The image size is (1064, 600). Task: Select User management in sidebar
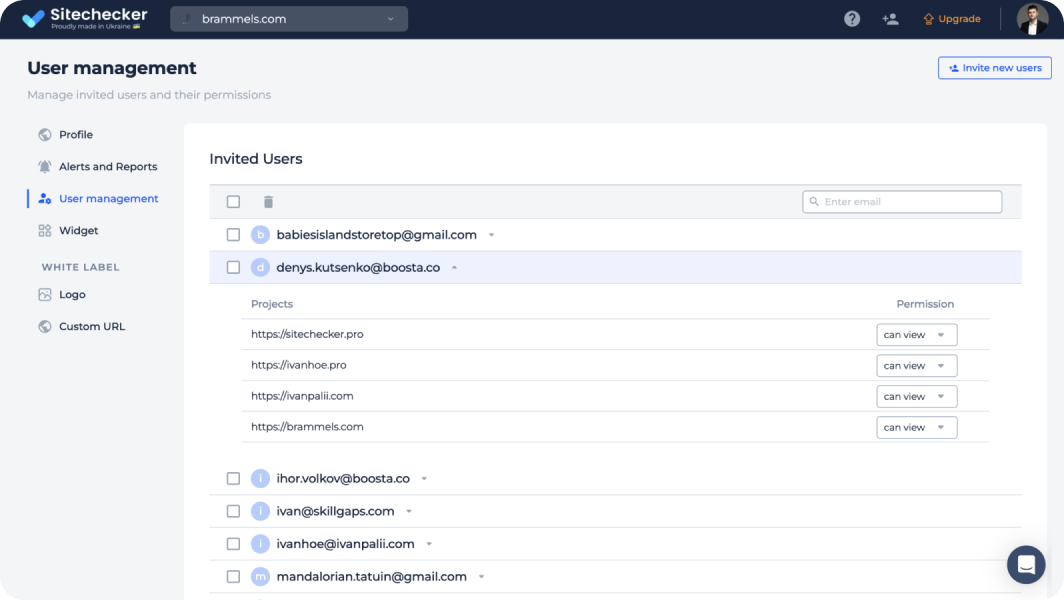109,198
